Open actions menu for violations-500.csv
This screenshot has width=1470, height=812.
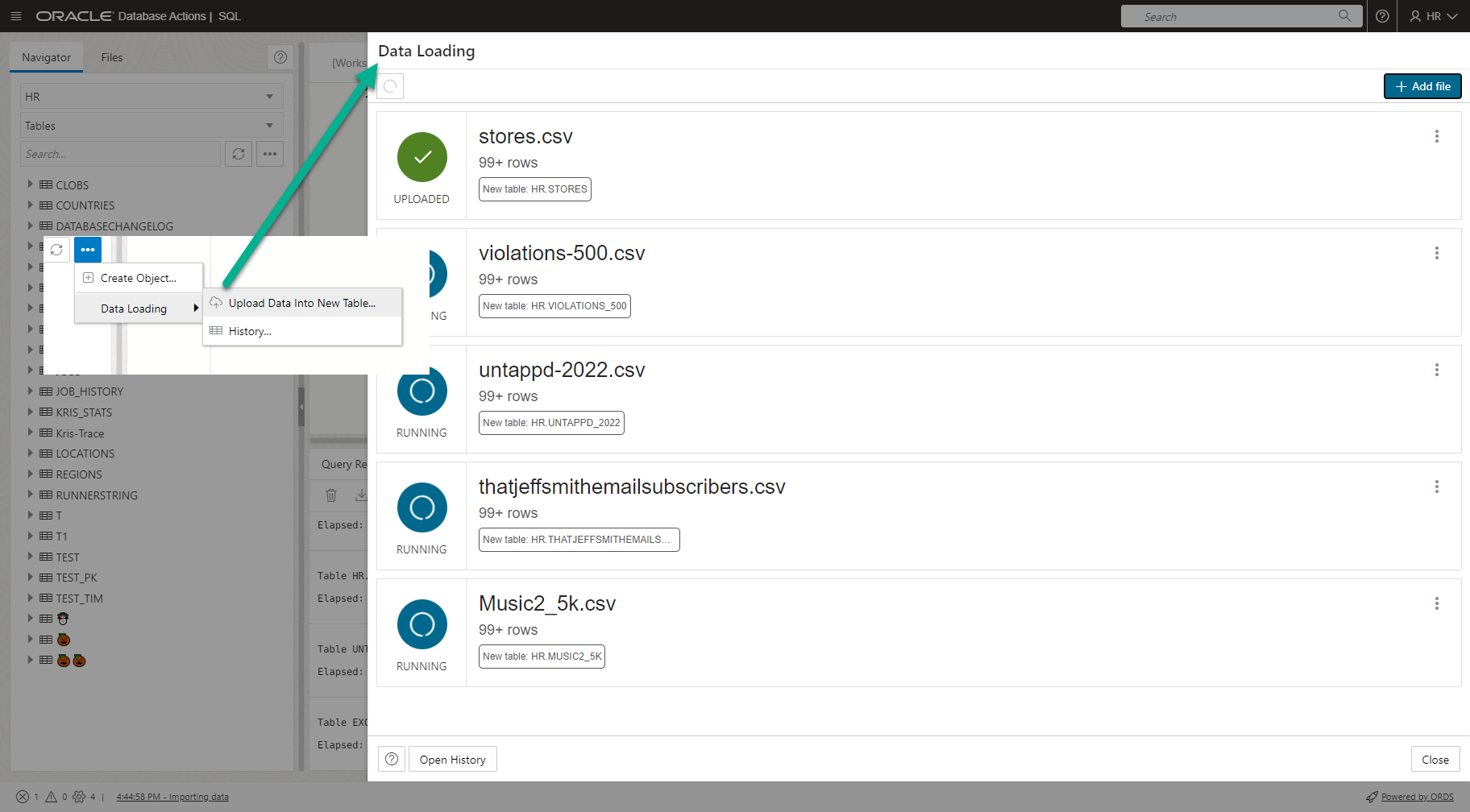tap(1437, 253)
